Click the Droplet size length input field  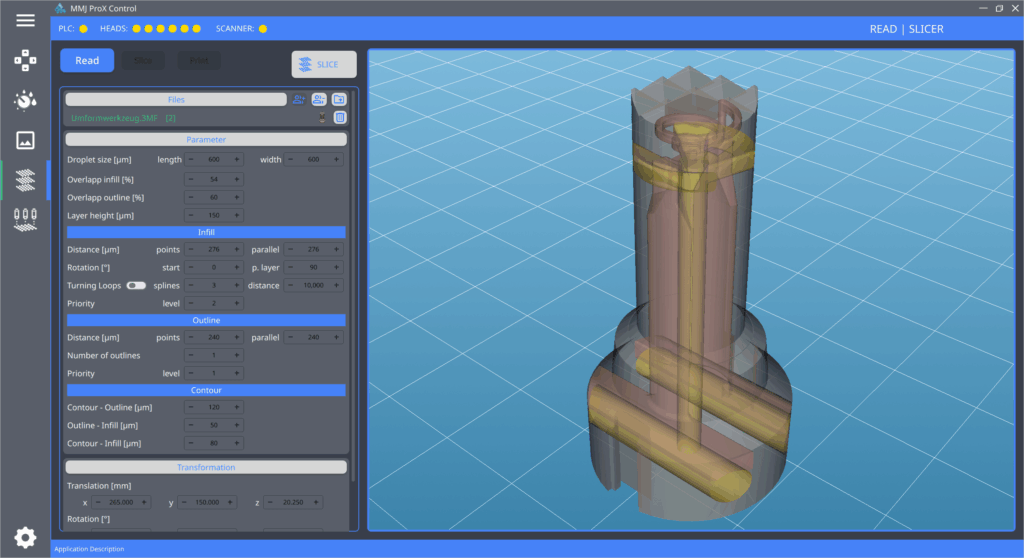213,160
